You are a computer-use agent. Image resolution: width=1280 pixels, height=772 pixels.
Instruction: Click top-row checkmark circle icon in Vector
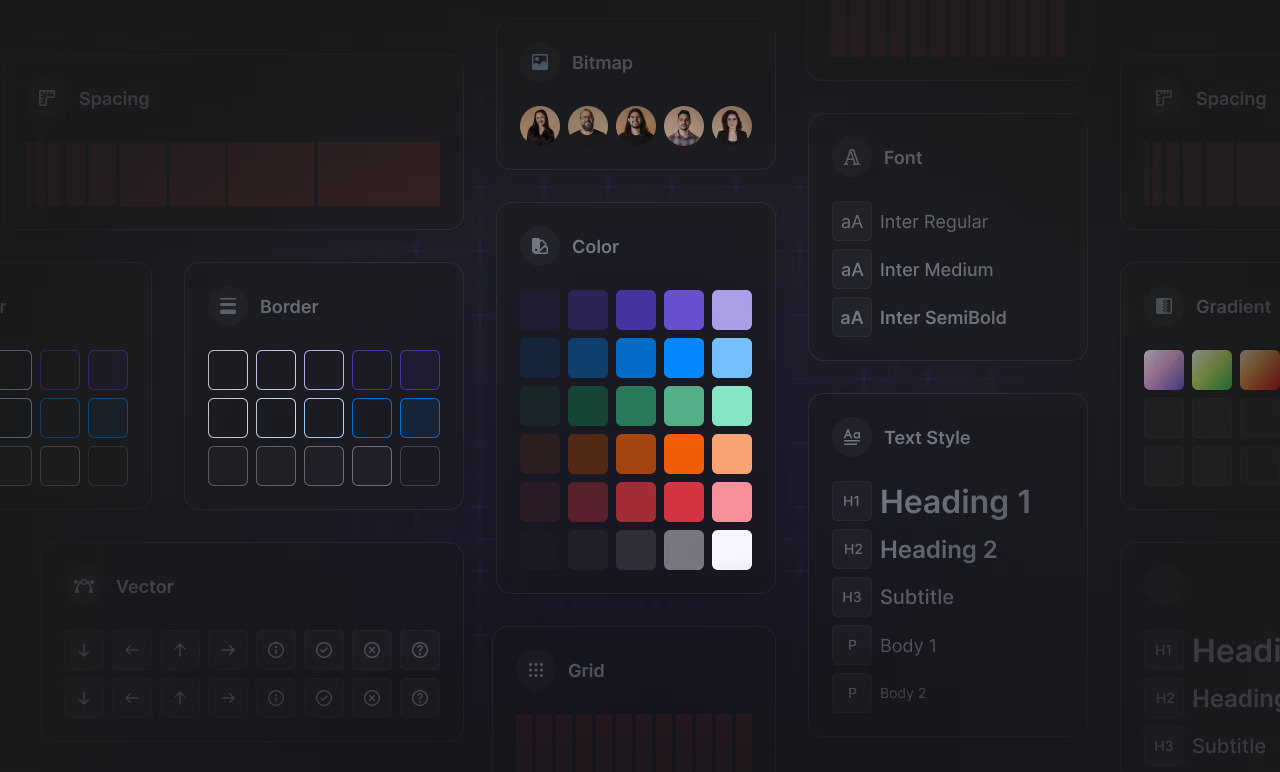pyautogui.click(x=324, y=650)
